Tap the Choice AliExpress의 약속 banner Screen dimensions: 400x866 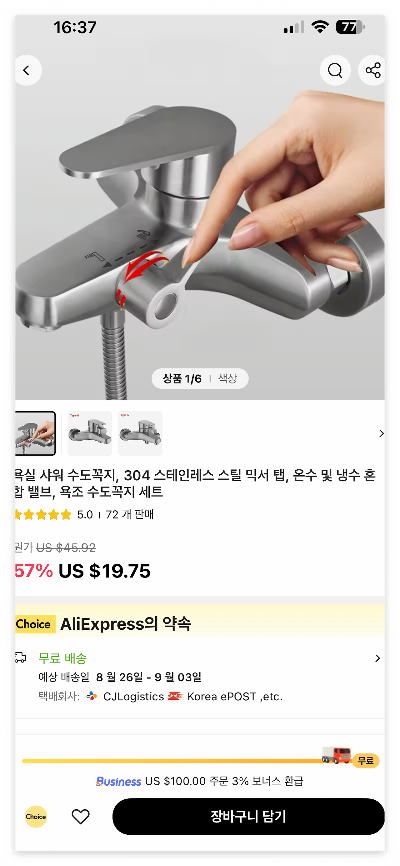point(200,624)
